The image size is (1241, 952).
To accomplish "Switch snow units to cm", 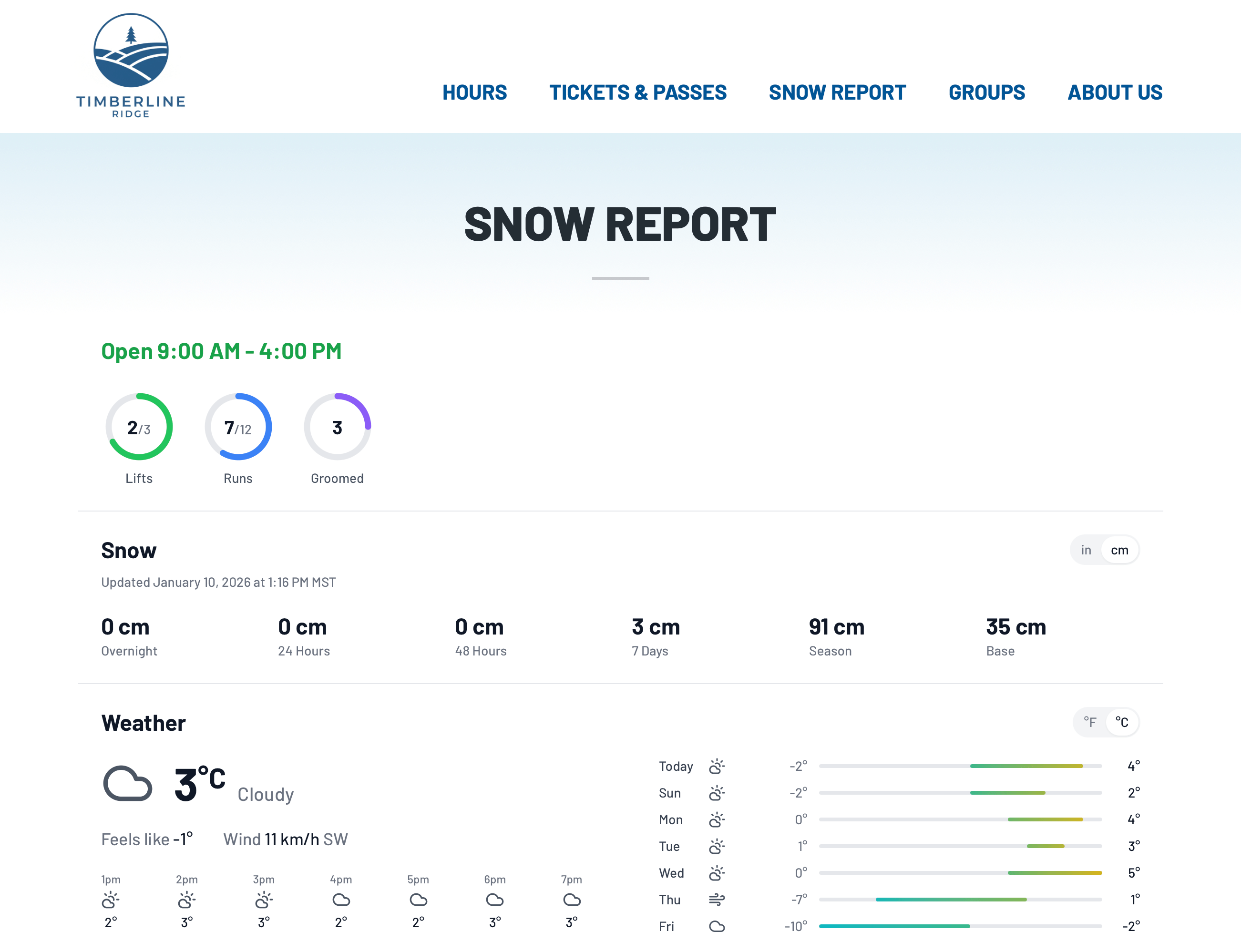I will 1119,550.
